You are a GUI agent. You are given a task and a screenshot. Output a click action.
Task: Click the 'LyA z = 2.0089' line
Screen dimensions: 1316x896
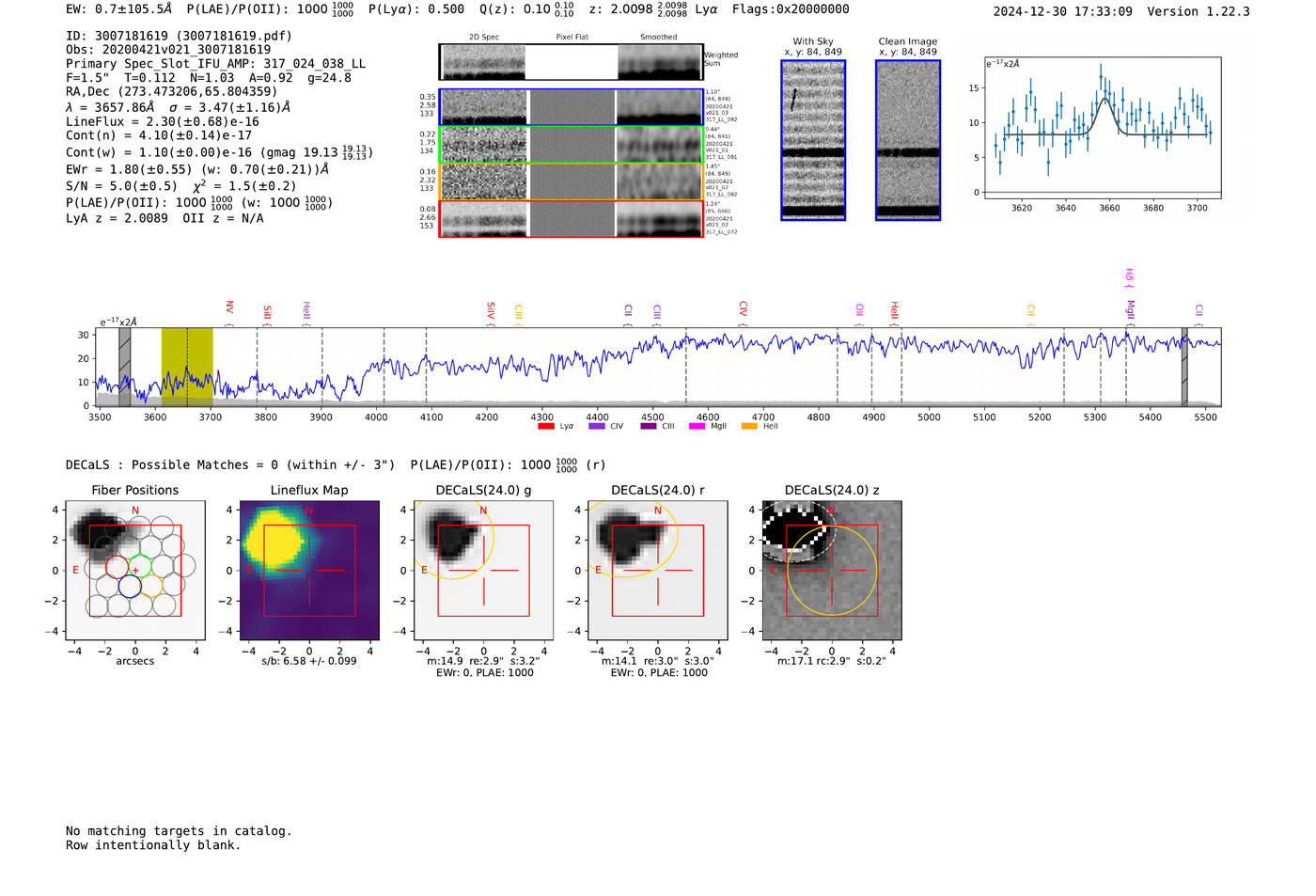pyautogui.click(x=164, y=218)
